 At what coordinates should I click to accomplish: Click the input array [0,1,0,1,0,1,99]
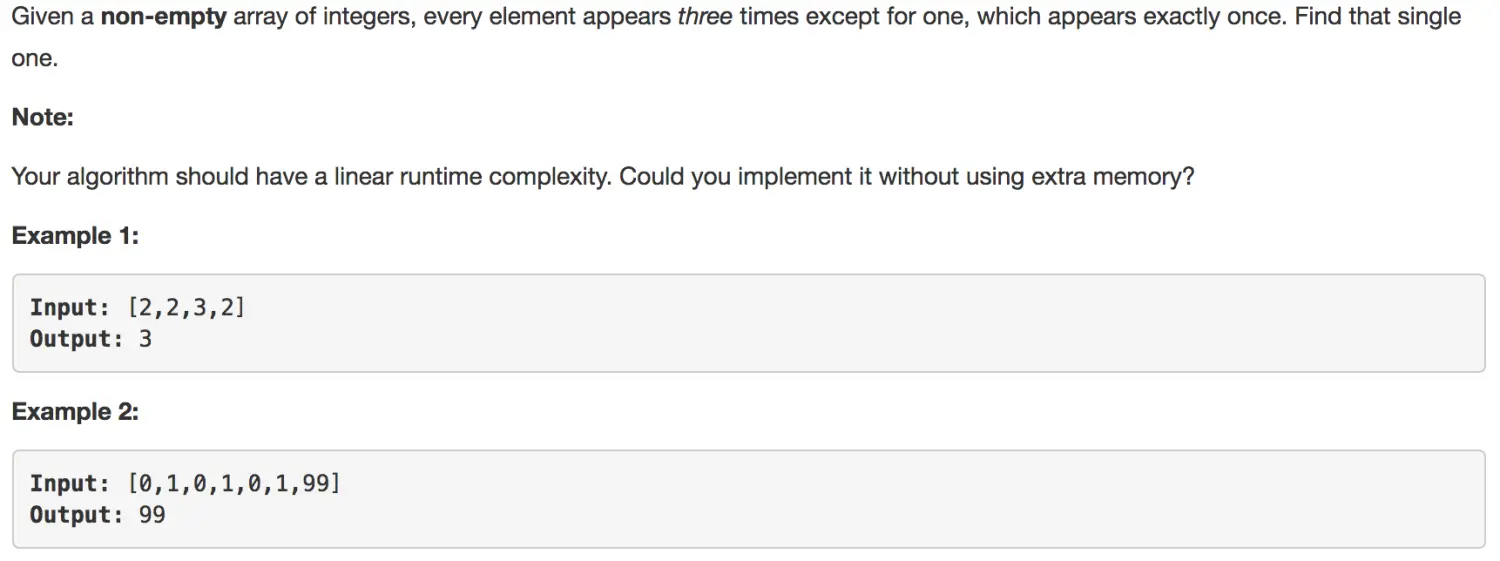(234, 484)
